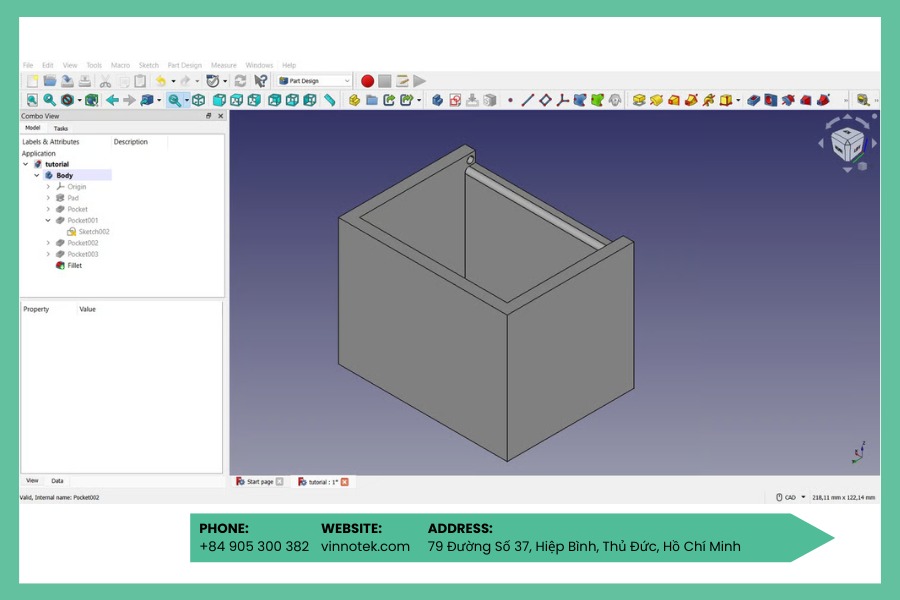This screenshot has width=900, height=600.
Task: Click the Datum line icon
Action: (x=527, y=100)
